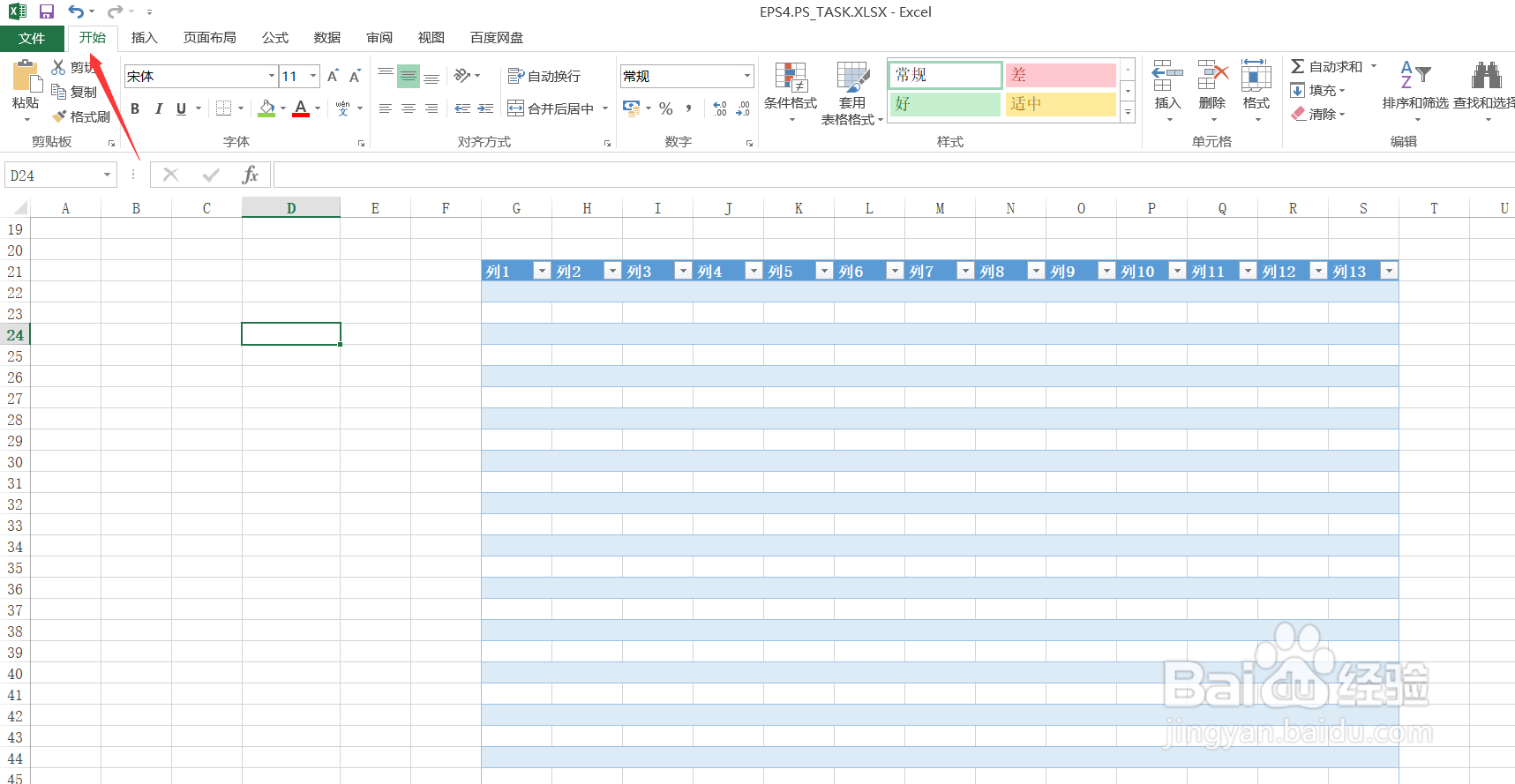Apply the 差 (Bad) cell style
This screenshot has height=784, width=1515.
(1061, 75)
